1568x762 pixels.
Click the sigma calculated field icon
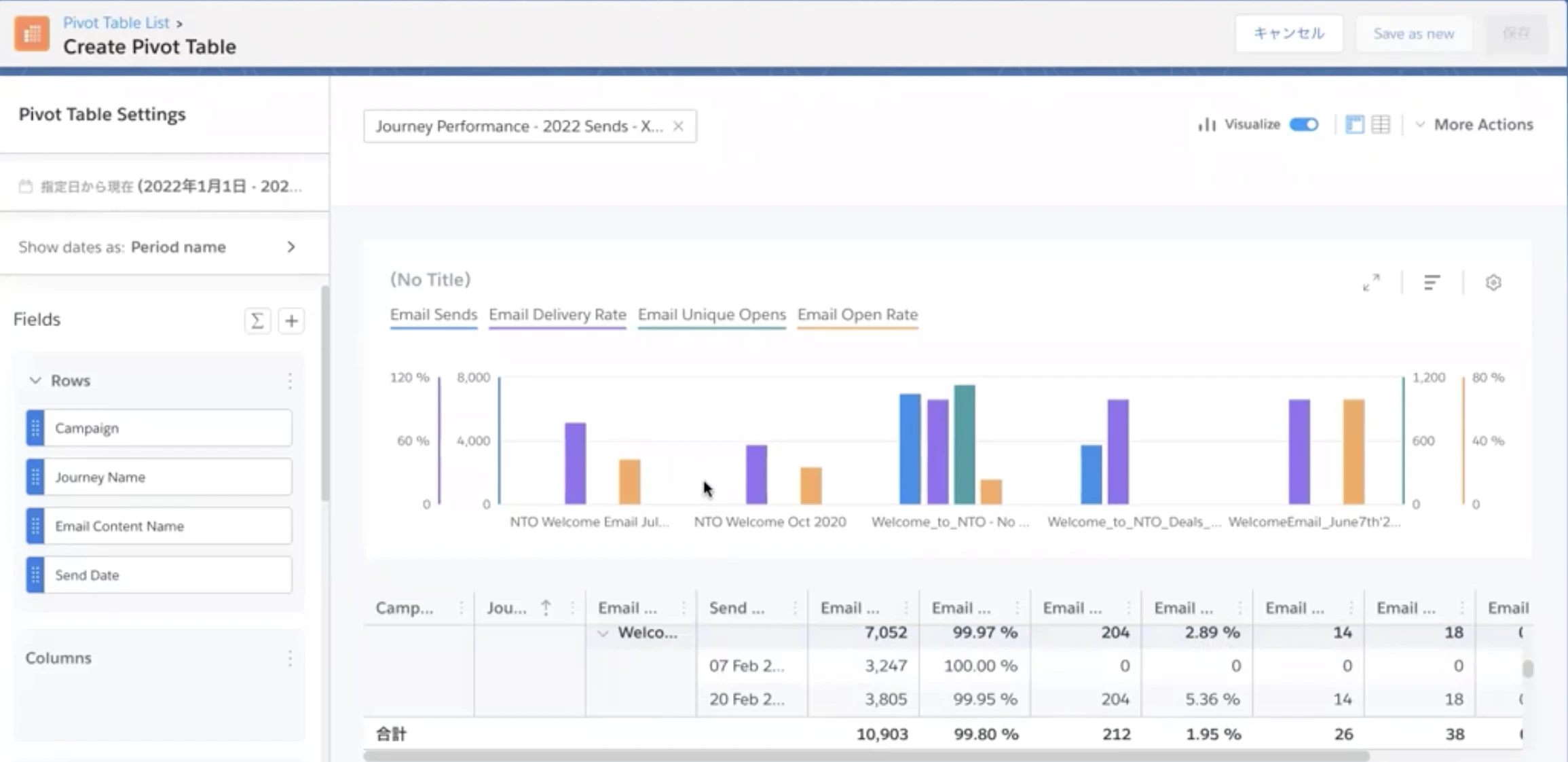(x=257, y=321)
